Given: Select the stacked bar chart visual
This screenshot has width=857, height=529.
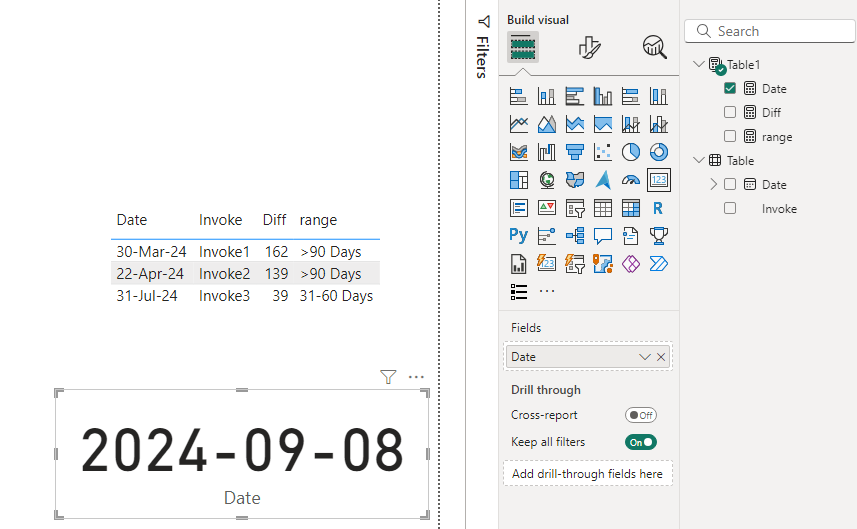Looking at the screenshot, I should [519, 96].
